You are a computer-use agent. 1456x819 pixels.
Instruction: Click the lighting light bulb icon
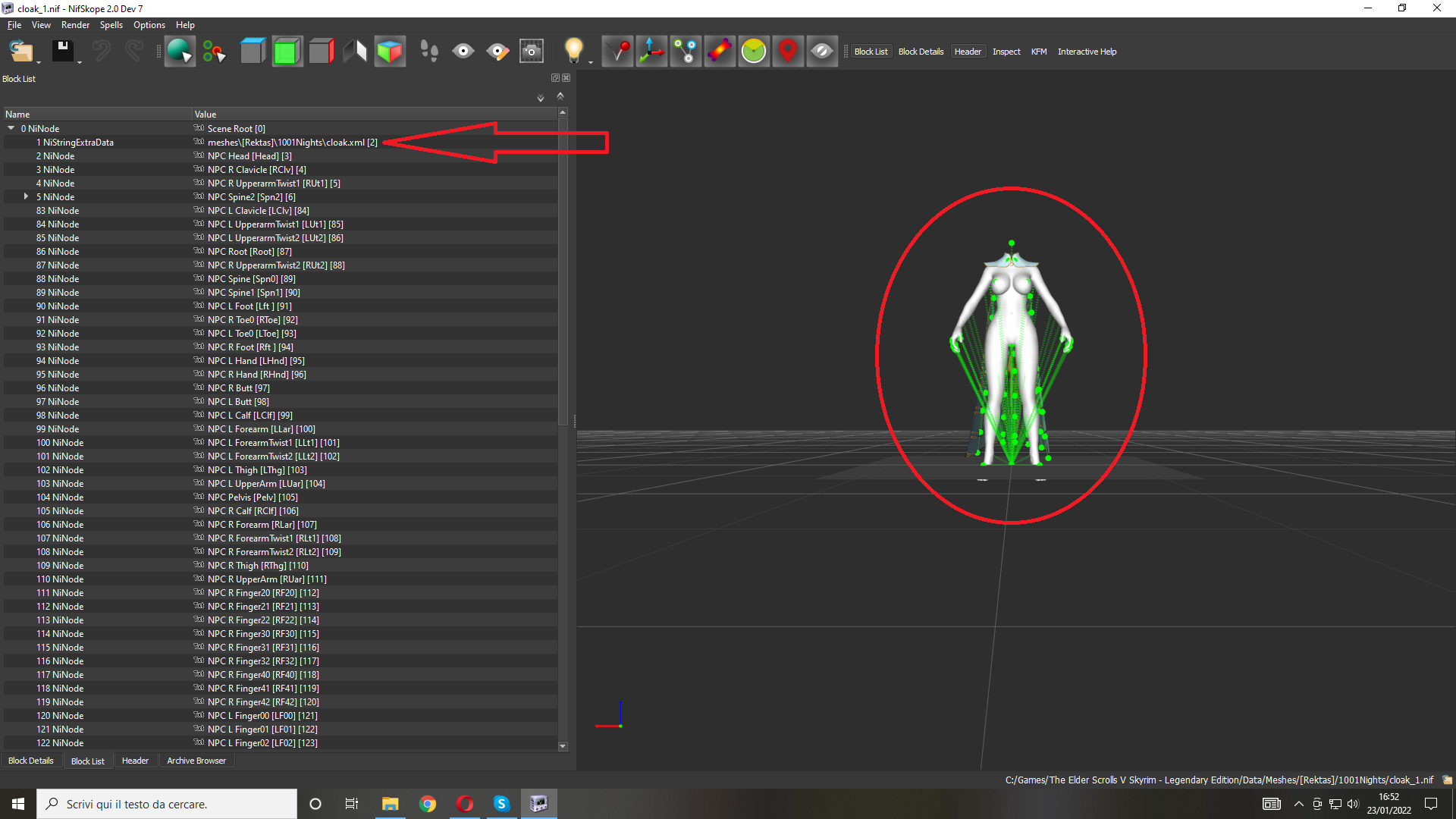point(573,51)
